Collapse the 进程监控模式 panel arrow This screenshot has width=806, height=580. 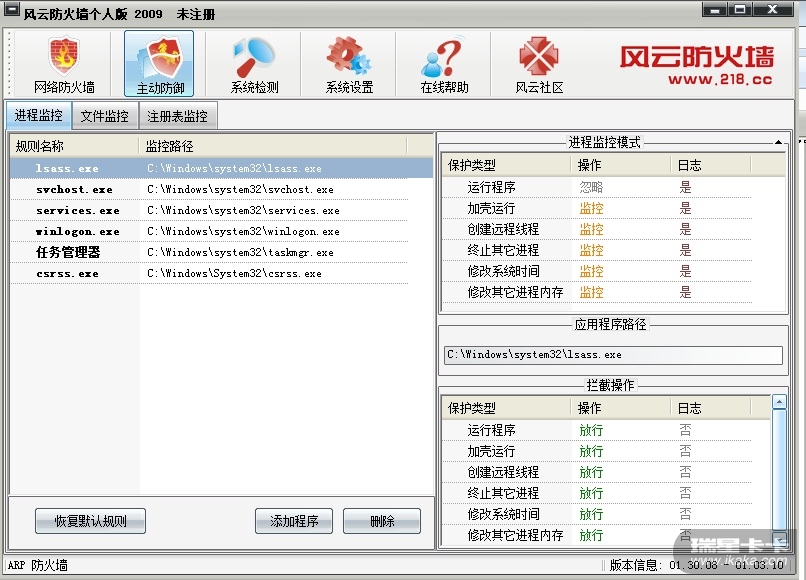pos(778,142)
